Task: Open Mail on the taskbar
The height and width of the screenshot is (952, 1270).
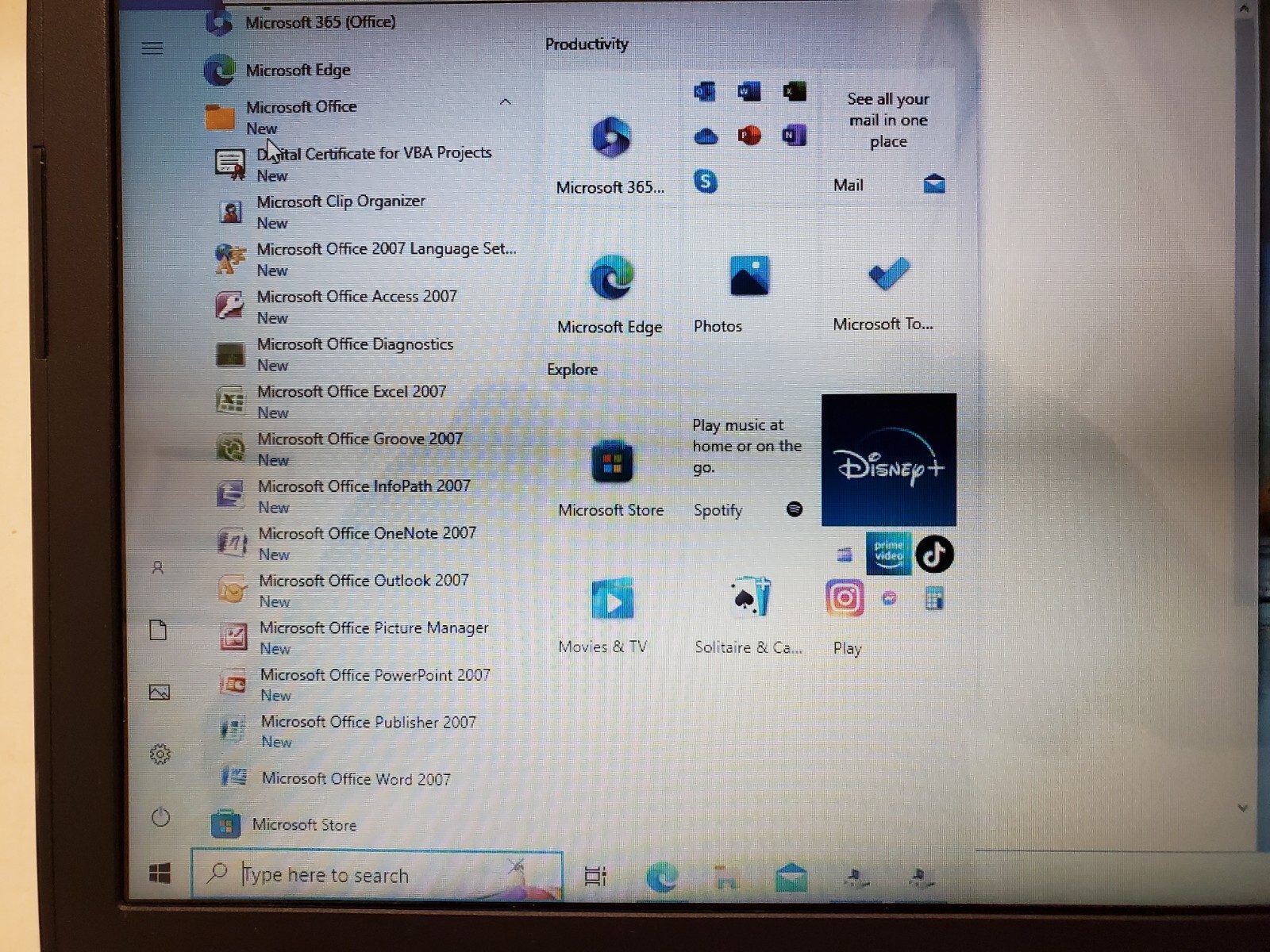Action: point(791,878)
